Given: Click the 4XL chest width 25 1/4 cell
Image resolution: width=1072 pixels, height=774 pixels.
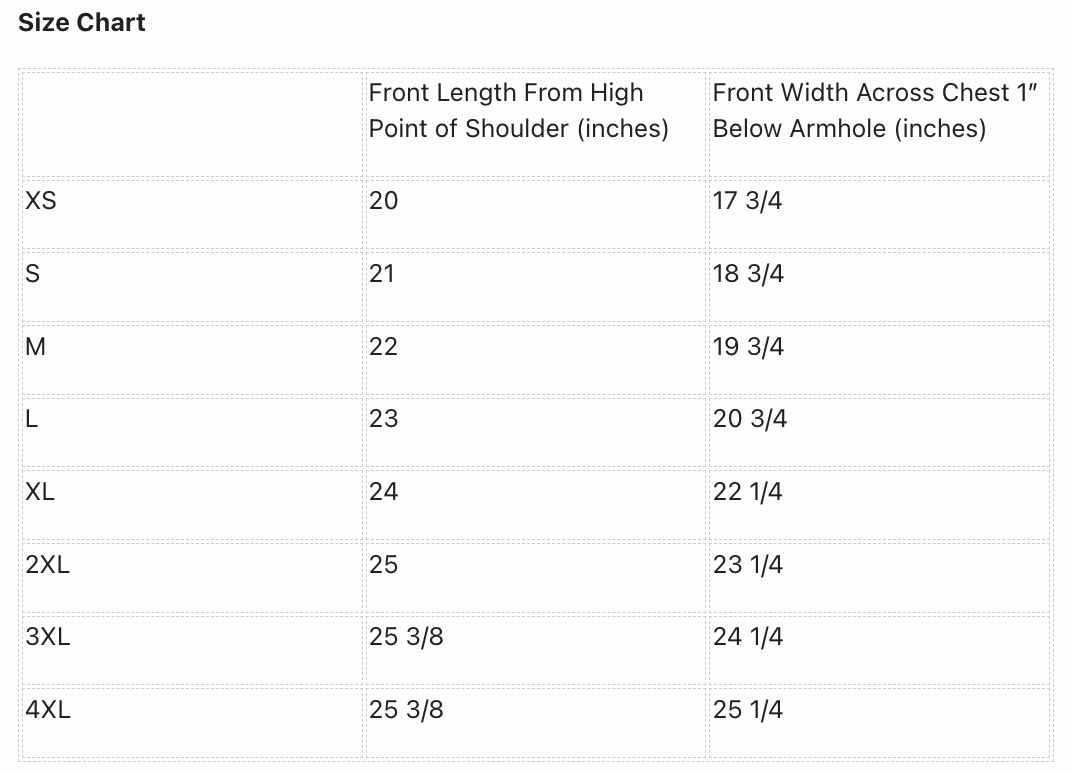Looking at the screenshot, I should [748, 710].
